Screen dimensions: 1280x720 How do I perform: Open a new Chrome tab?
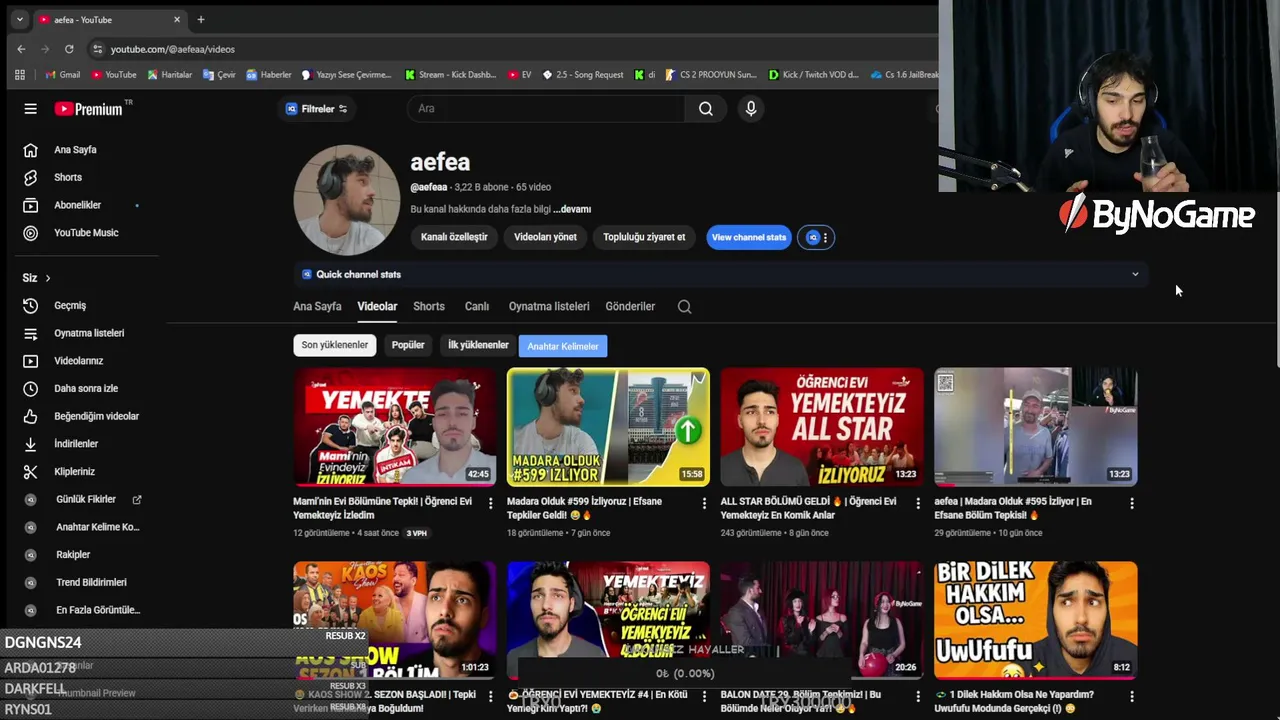tap(201, 19)
